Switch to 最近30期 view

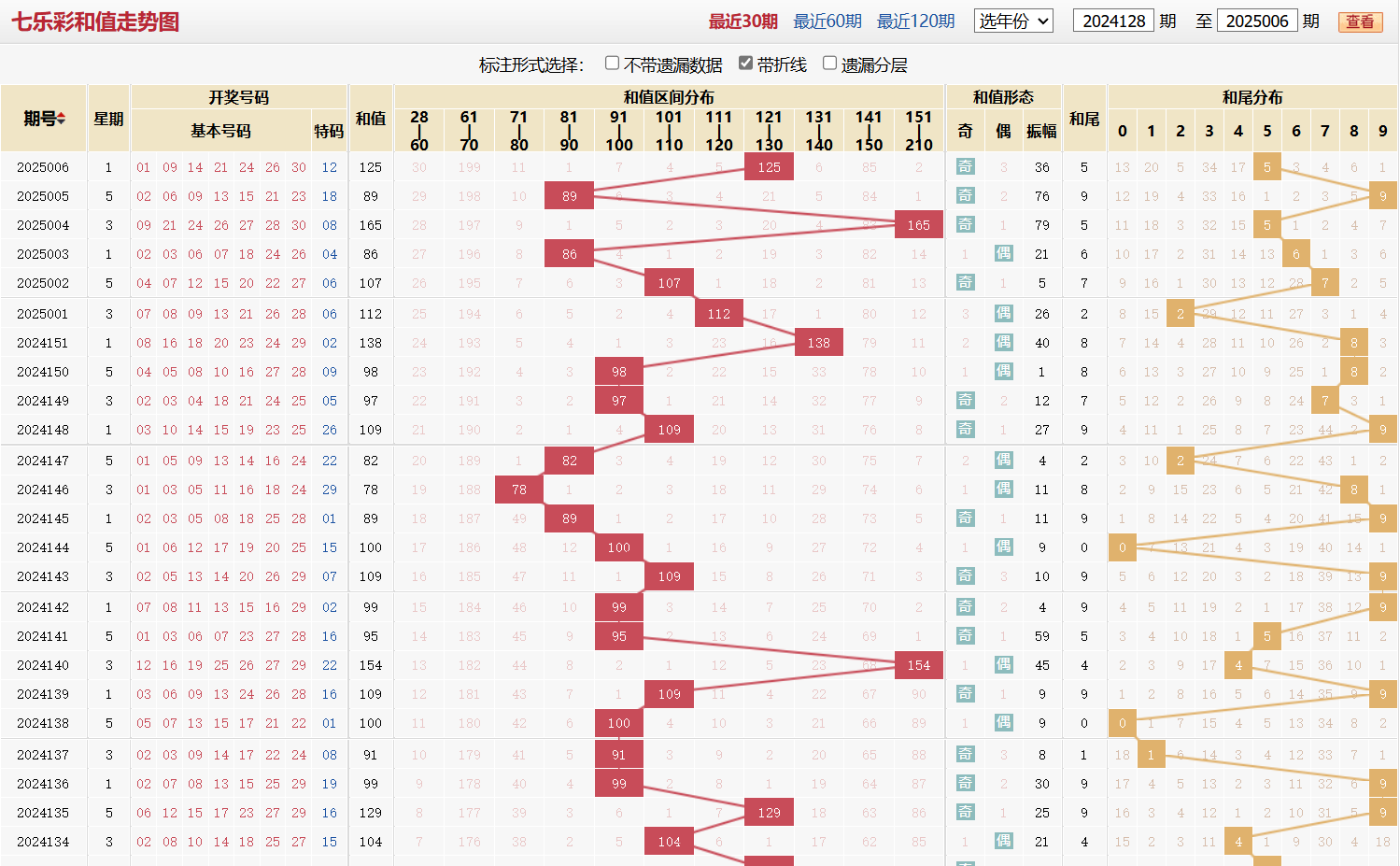(x=743, y=21)
